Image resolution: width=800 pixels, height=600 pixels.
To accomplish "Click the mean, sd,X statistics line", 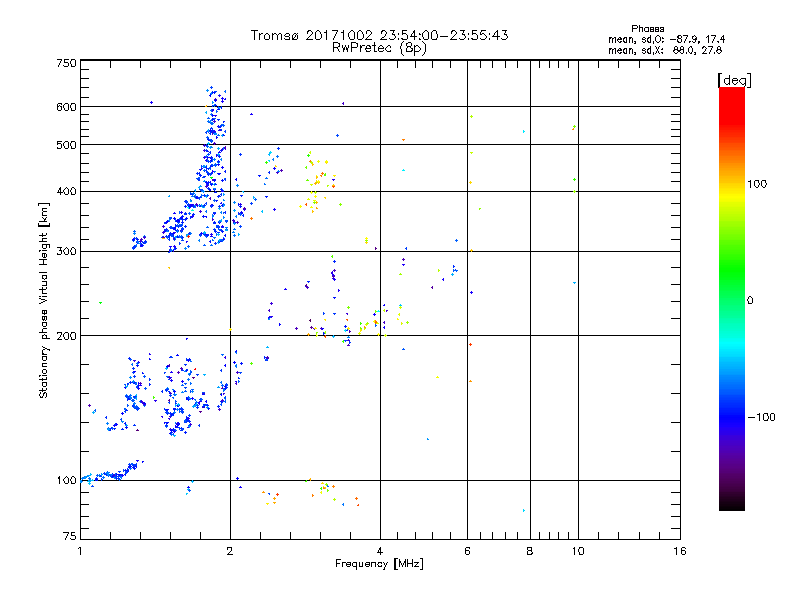I will click(x=665, y=50).
